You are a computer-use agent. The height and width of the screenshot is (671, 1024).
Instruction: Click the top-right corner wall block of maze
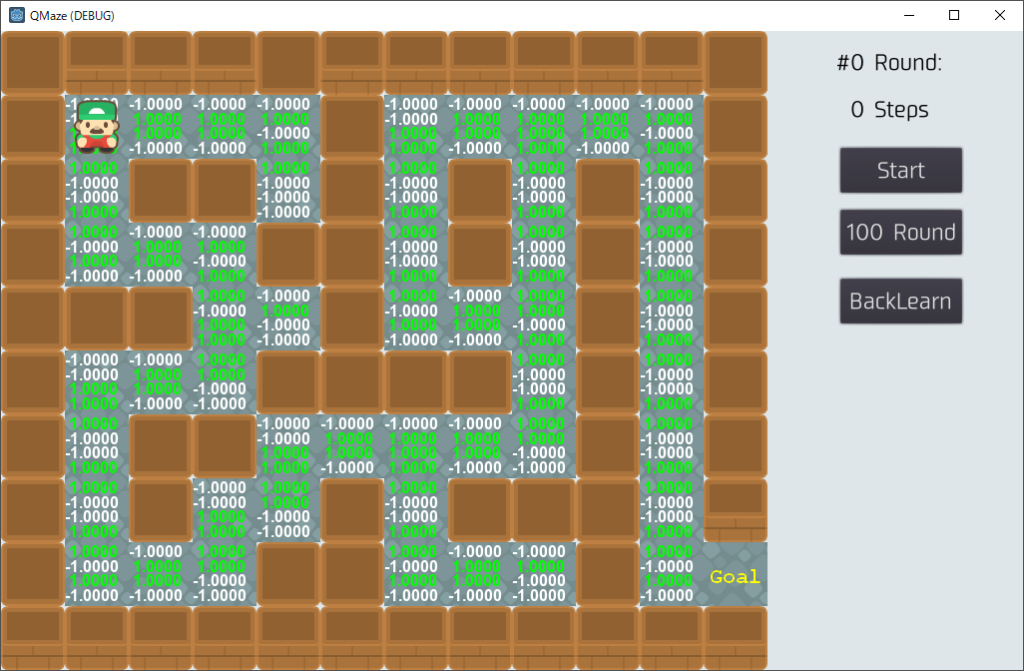735,62
